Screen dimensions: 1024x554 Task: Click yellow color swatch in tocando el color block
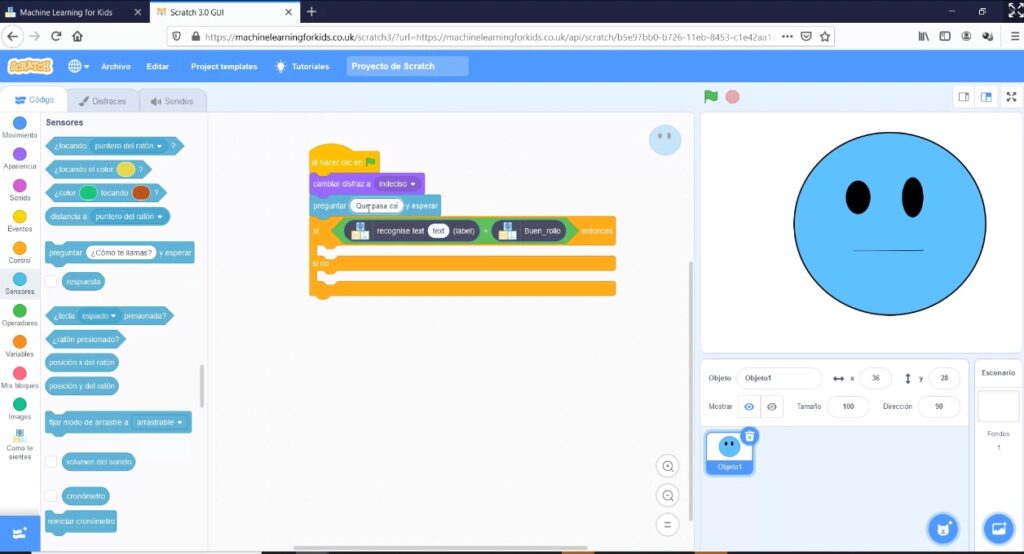point(126,170)
